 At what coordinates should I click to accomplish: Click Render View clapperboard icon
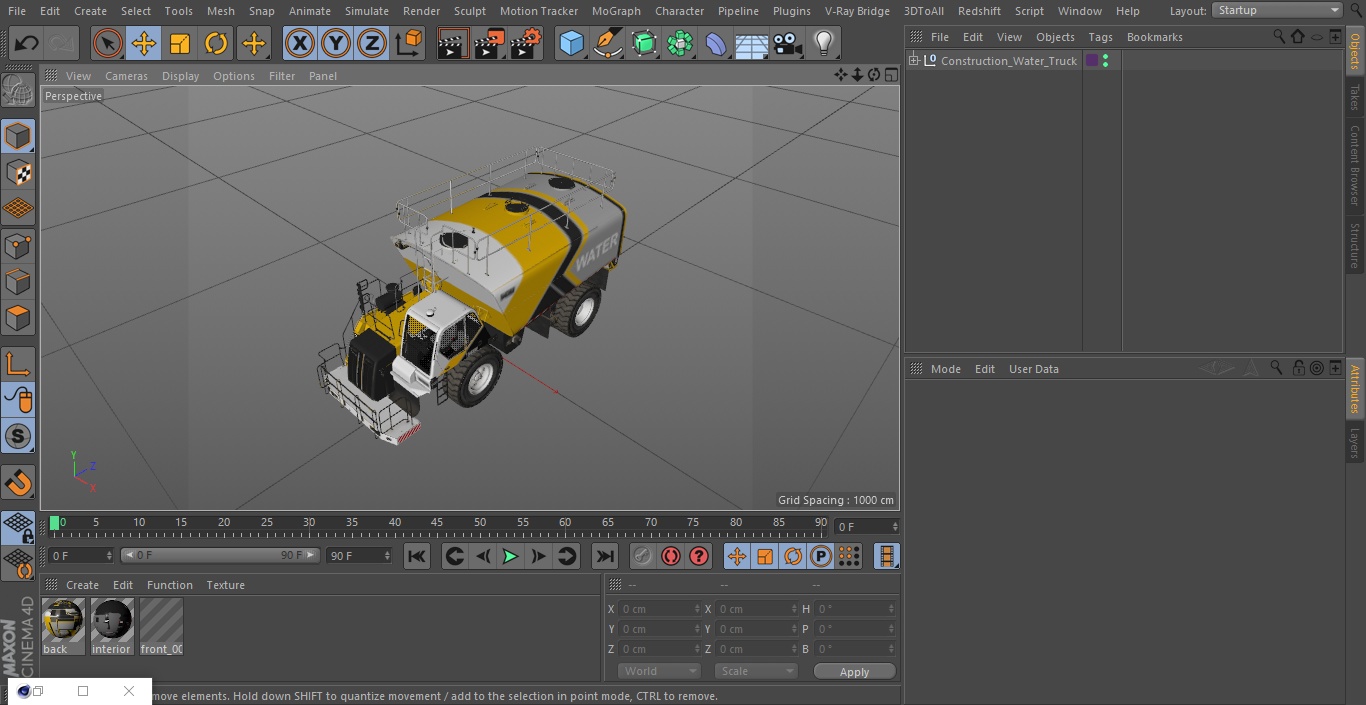[453, 43]
